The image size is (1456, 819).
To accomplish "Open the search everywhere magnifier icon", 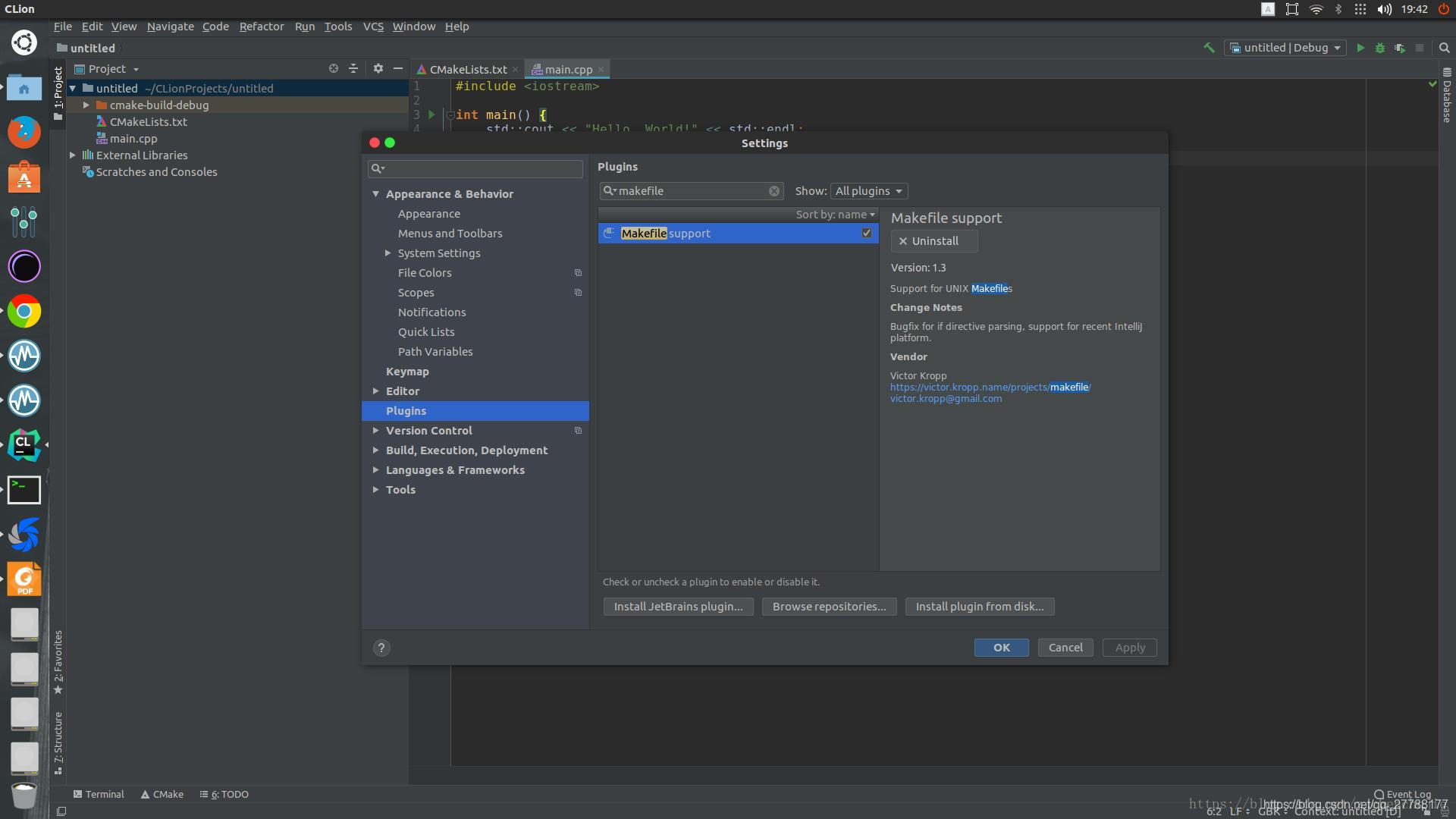I will [x=1444, y=48].
